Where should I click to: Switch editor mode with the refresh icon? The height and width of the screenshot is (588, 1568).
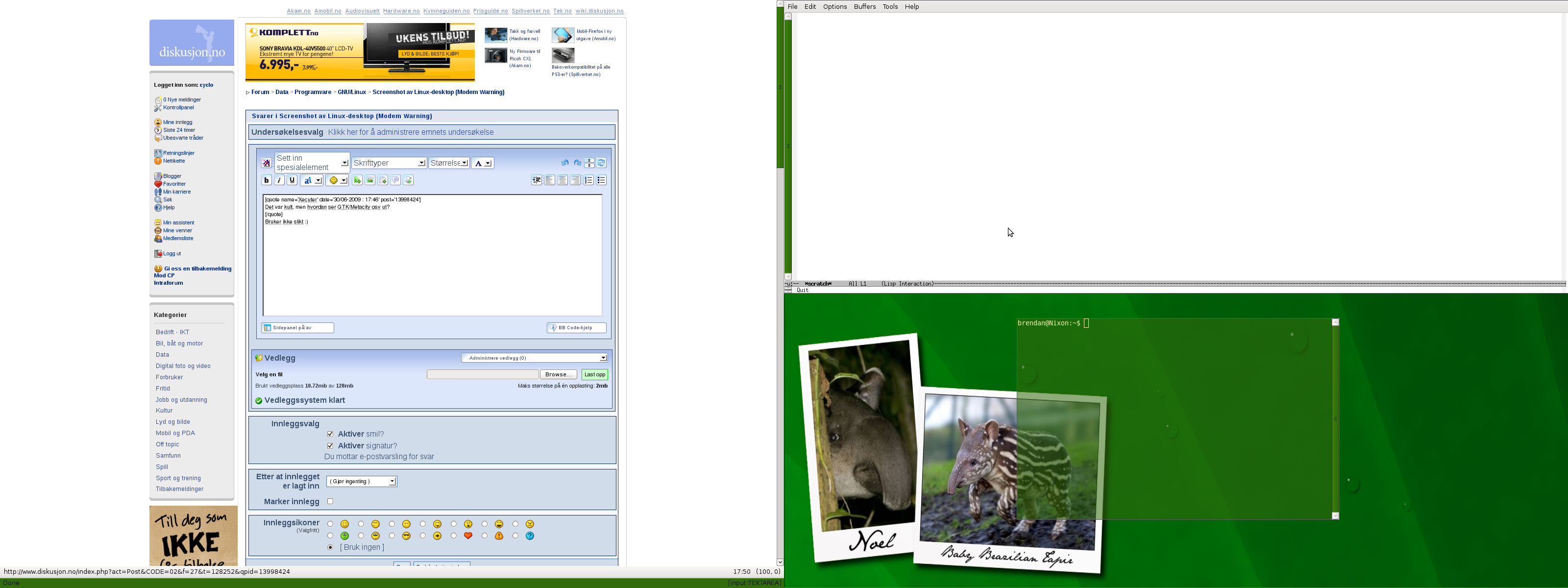tap(601, 163)
